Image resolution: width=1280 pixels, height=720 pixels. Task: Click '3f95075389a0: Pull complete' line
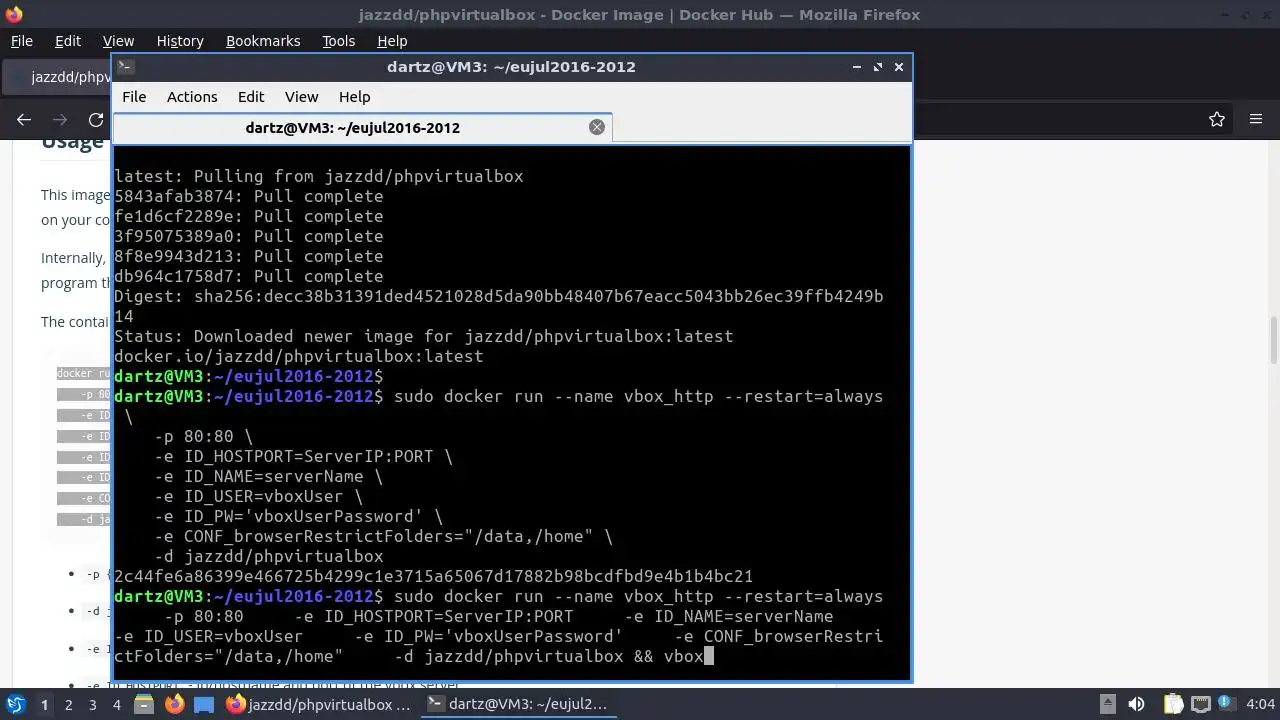(249, 236)
